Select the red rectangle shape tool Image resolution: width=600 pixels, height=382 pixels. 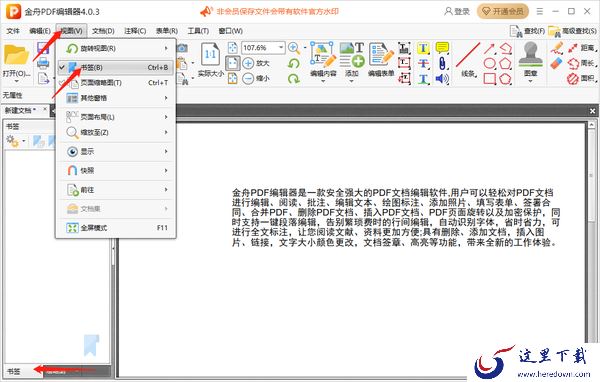pyautogui.click(x=489, y=79)
